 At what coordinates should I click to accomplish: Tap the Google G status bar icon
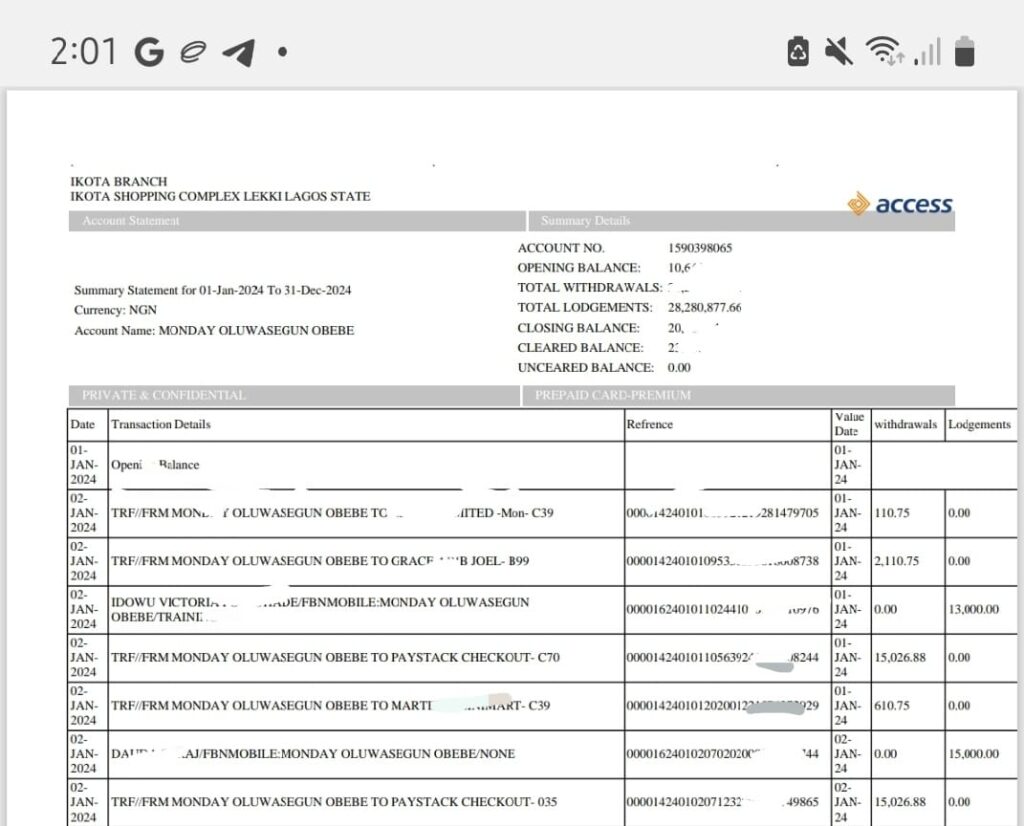(149, 52)
